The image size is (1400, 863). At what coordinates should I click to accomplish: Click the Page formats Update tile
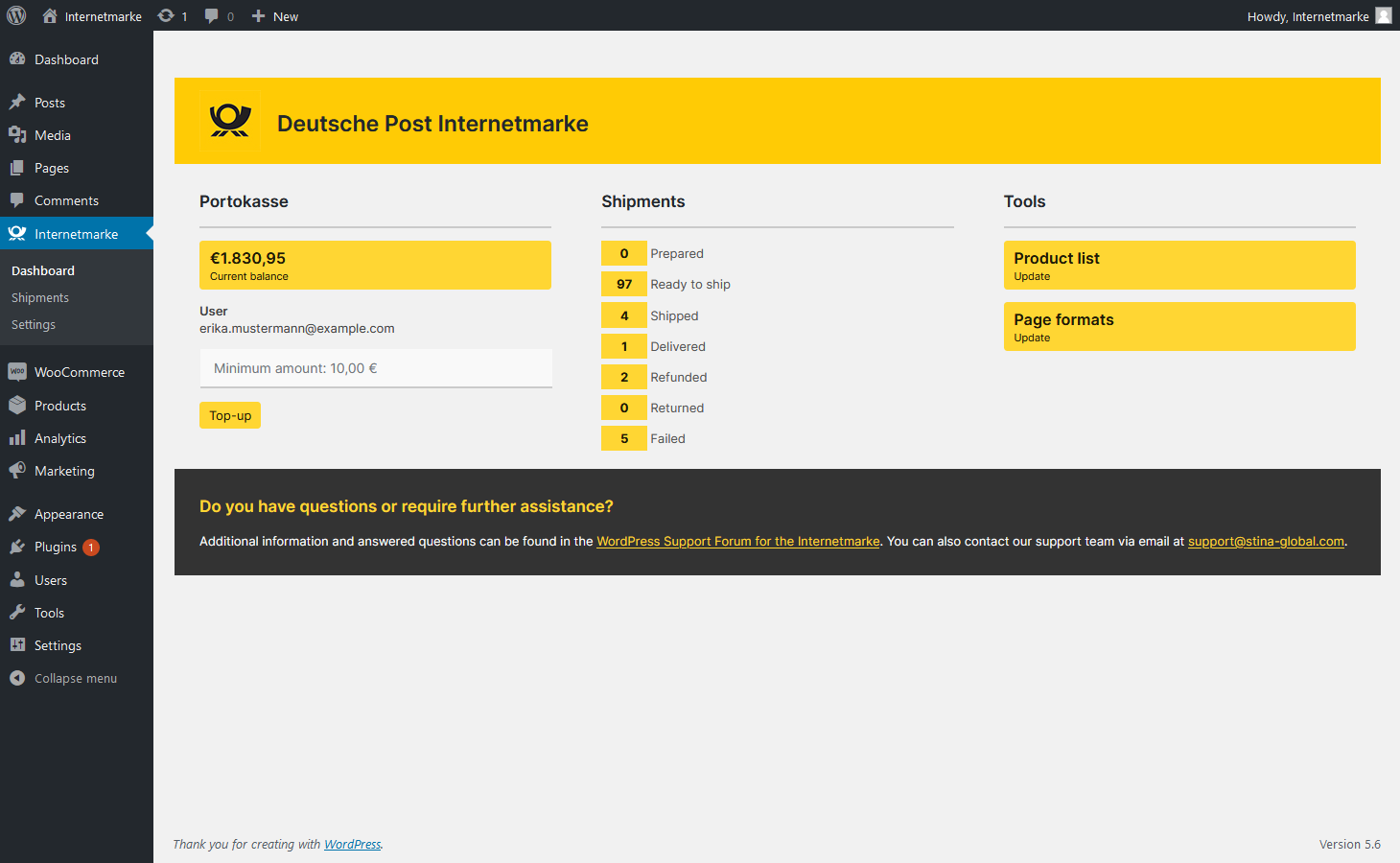pyautogui.click(x=1179, y=326)
